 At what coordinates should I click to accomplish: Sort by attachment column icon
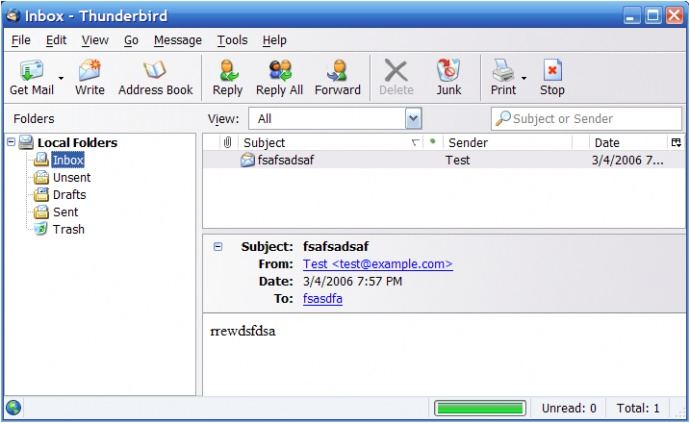click(x=228, y=142)
